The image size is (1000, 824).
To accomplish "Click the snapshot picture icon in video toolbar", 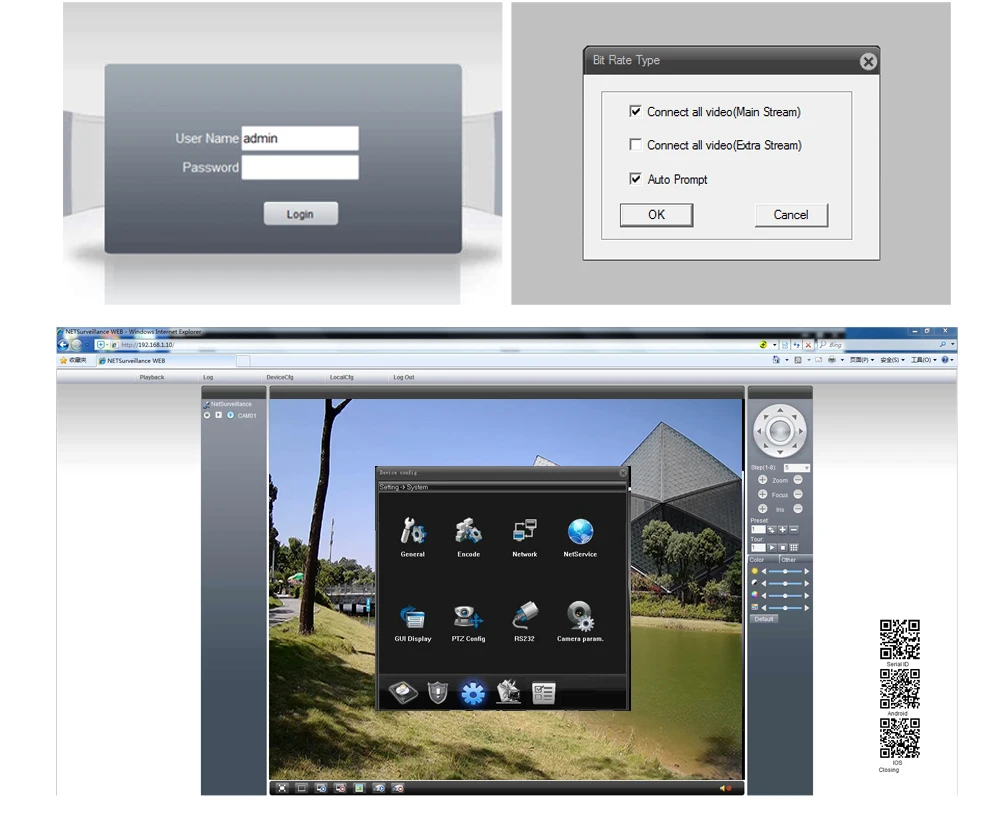I will point(359,788).
